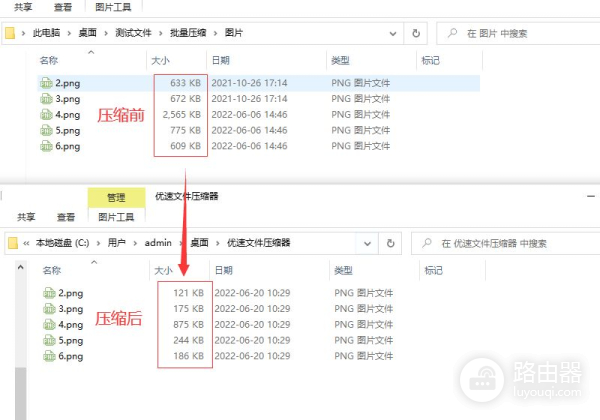Refresh the 图片 folder view

[416, 33]
